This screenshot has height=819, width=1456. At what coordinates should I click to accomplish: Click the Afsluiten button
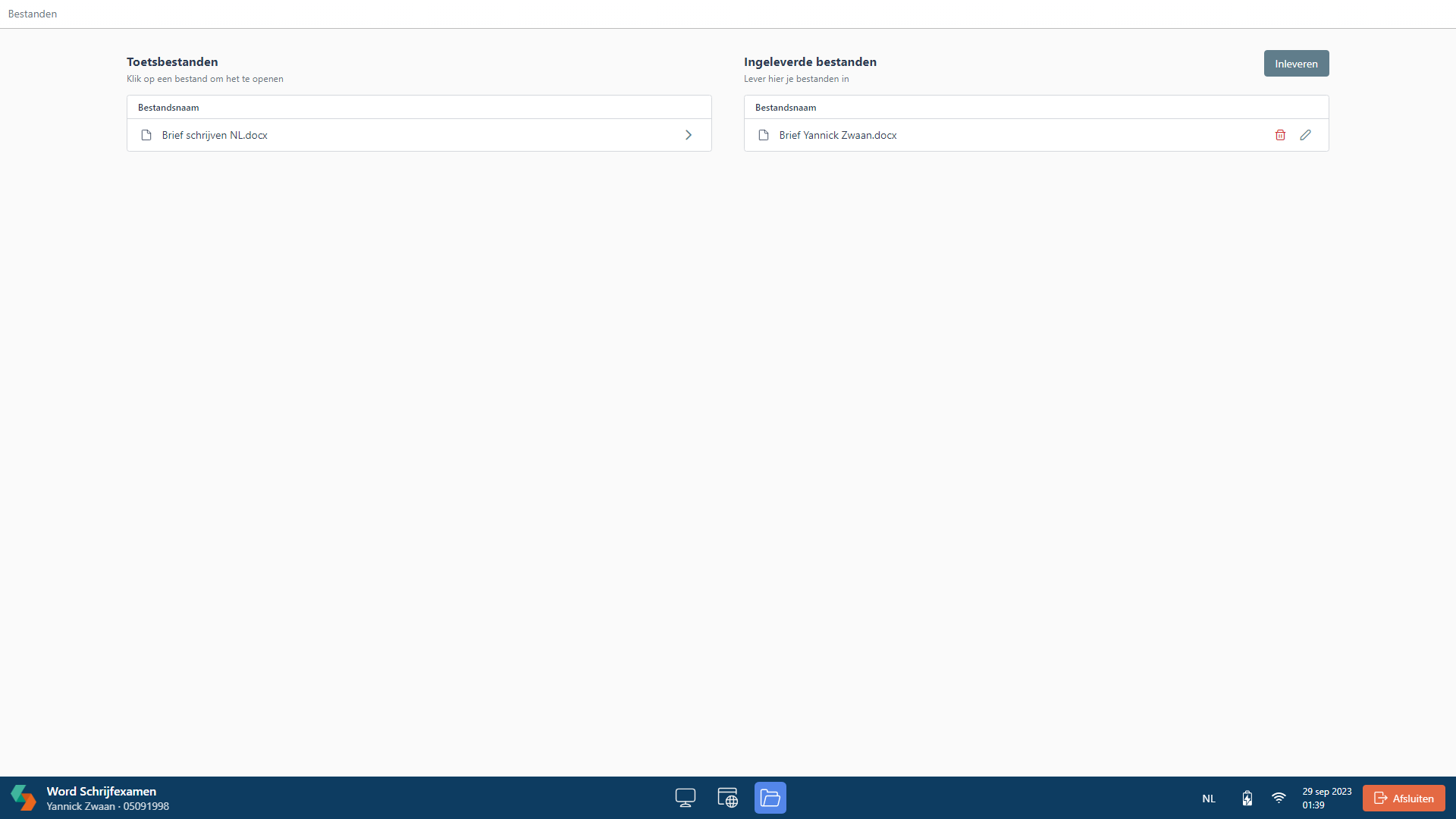pyautogui.click(x=1404, y=798)
